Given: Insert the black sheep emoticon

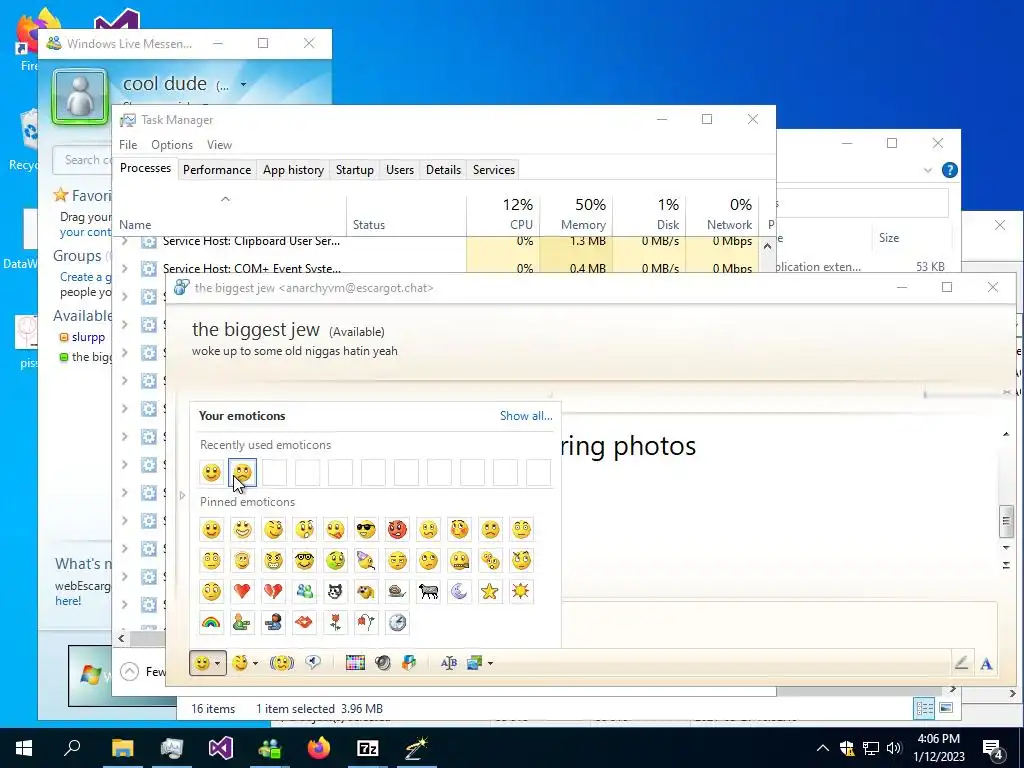Looking at the screenshot, I should click(x=428, y=591).
